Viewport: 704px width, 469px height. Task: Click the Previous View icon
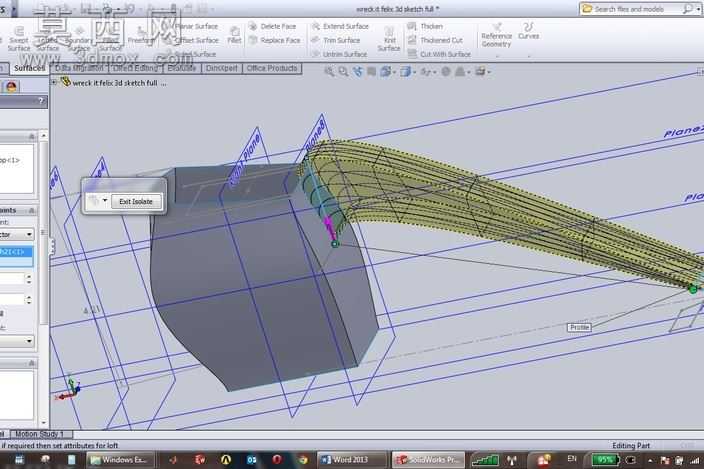click(x=358, y=71)
